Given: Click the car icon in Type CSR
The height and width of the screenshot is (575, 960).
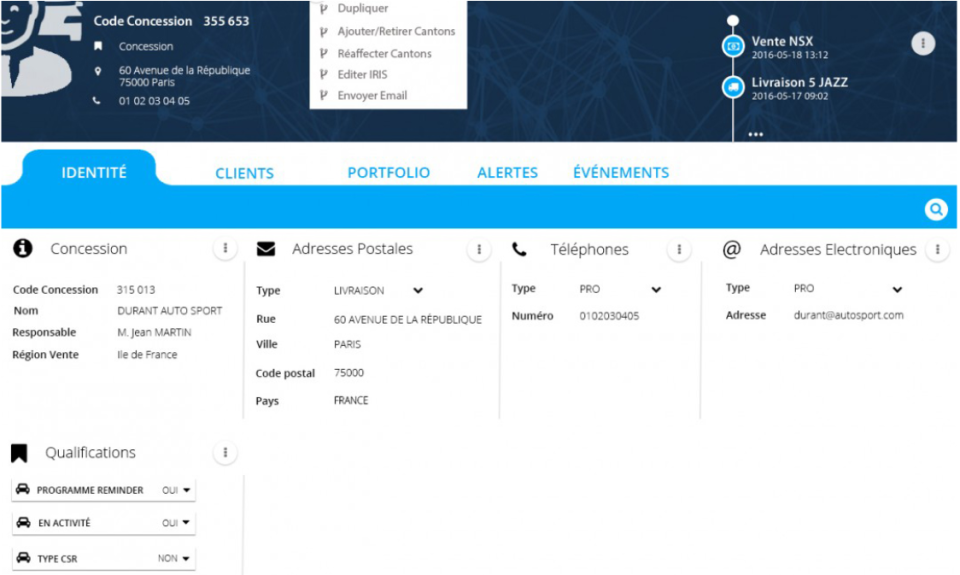Looking at the screenshot, I should [x=23, y=558].
